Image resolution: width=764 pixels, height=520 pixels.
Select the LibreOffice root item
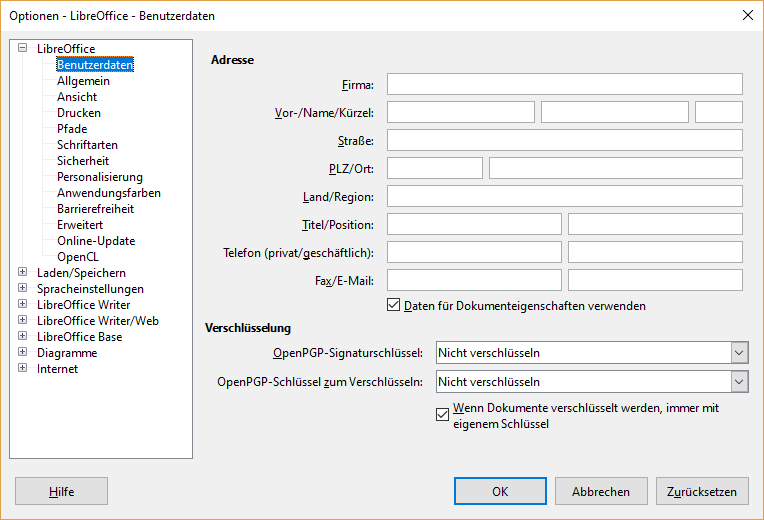(x=66, y=49)
